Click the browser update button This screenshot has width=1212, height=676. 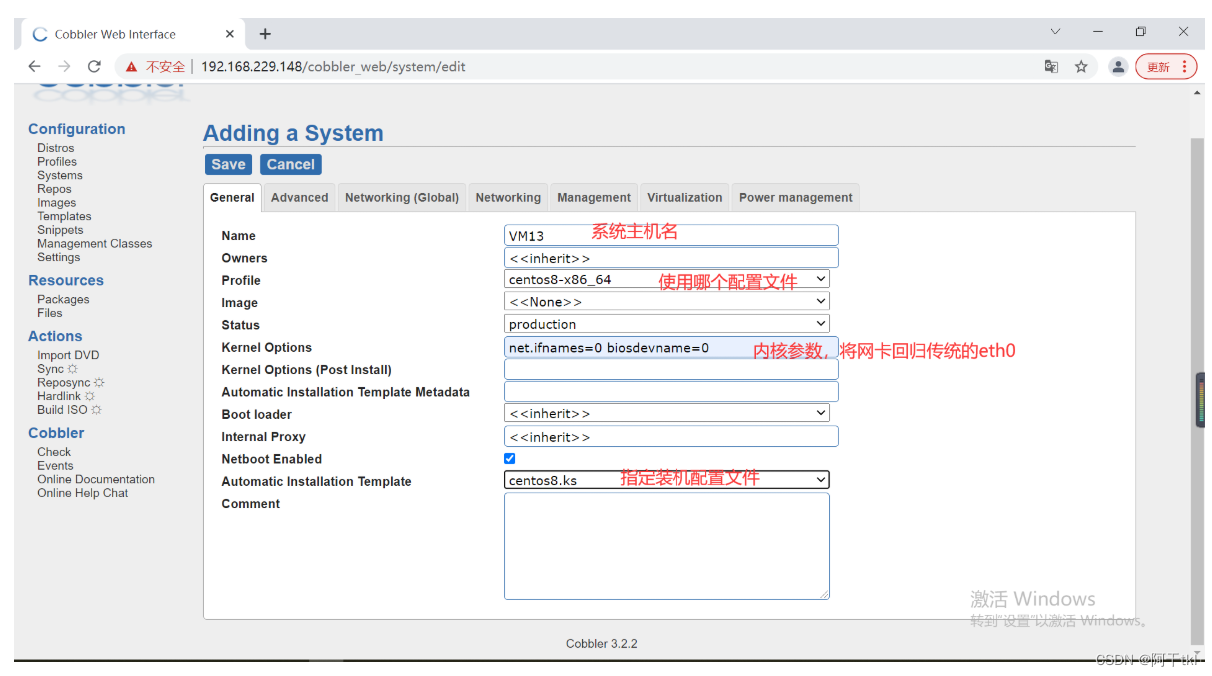pyautogui.click(x=1166, y=67)
